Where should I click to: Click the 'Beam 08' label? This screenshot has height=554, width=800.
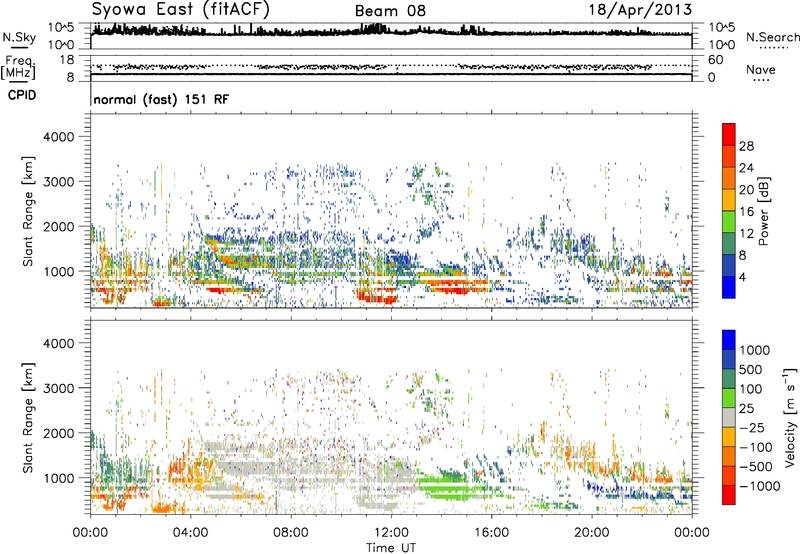[390, 11]
